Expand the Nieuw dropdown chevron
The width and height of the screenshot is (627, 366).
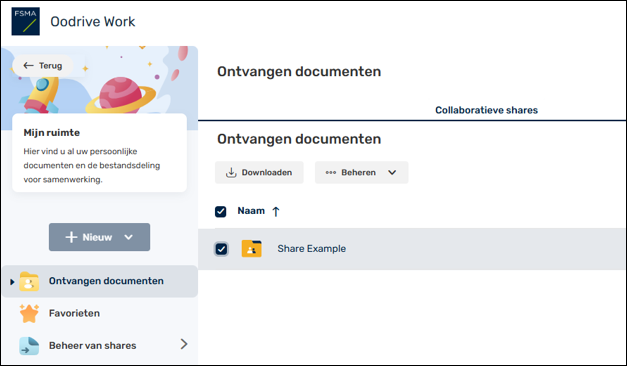coord(128,237)
